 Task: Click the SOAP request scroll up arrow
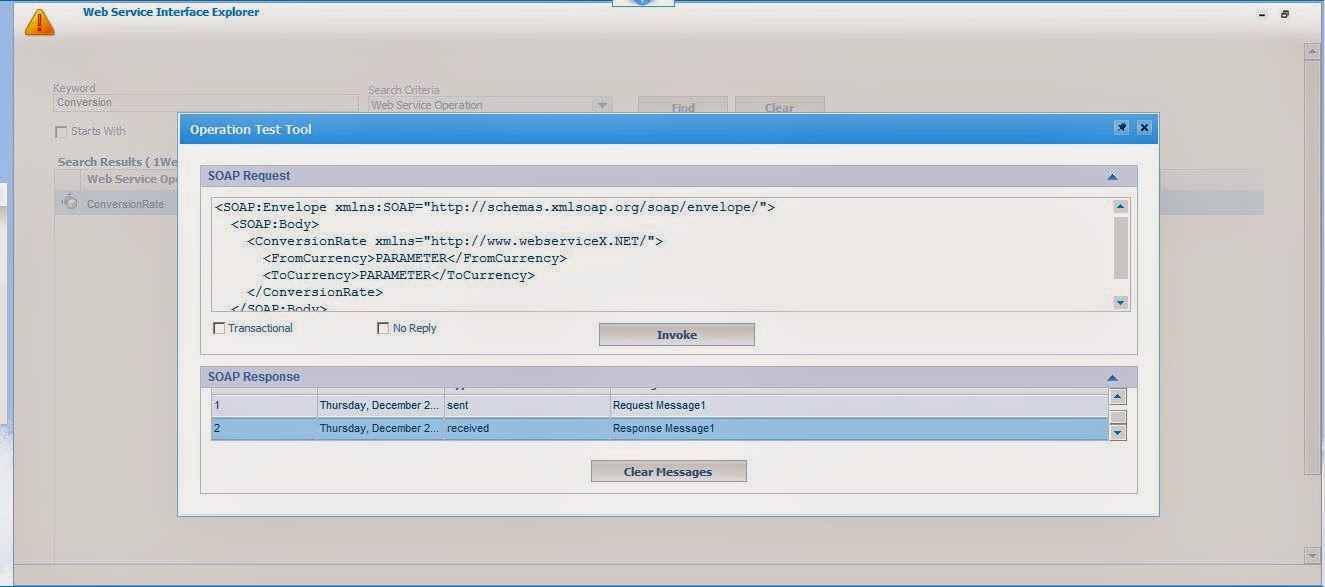point(1120,206)
